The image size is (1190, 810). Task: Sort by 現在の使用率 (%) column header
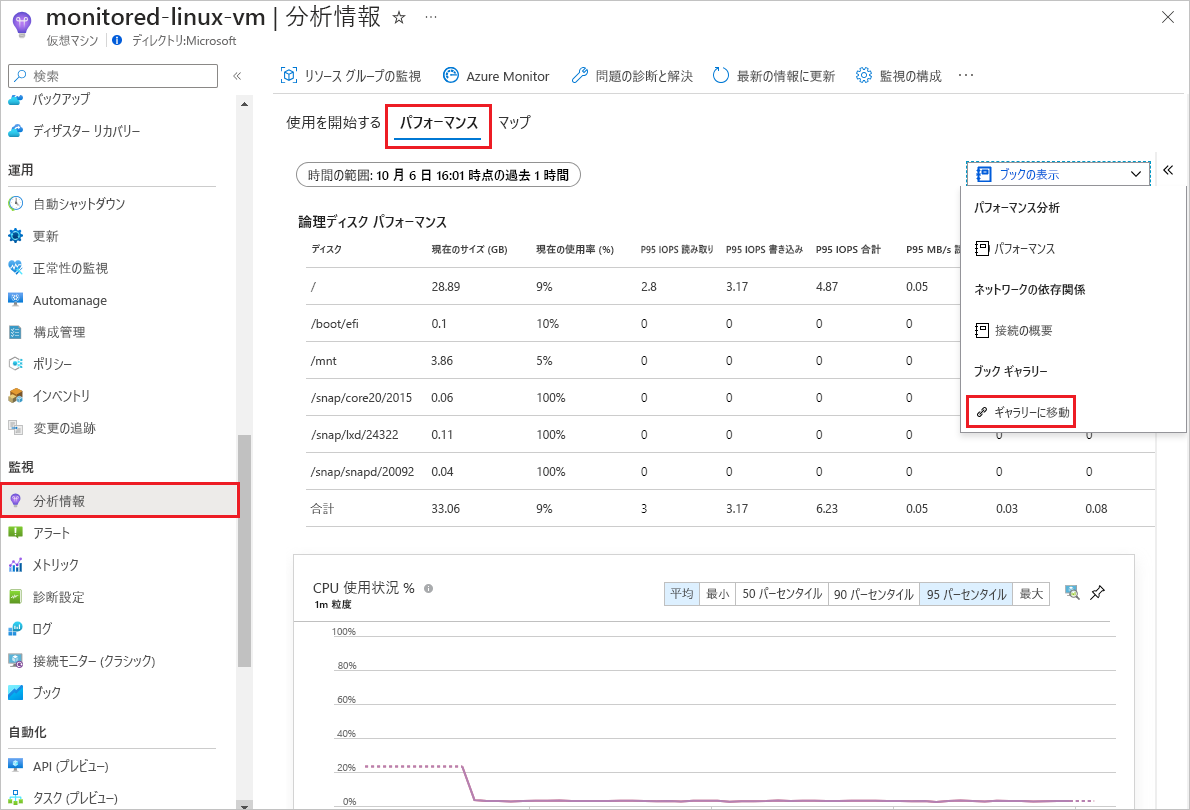pos(575,249)
